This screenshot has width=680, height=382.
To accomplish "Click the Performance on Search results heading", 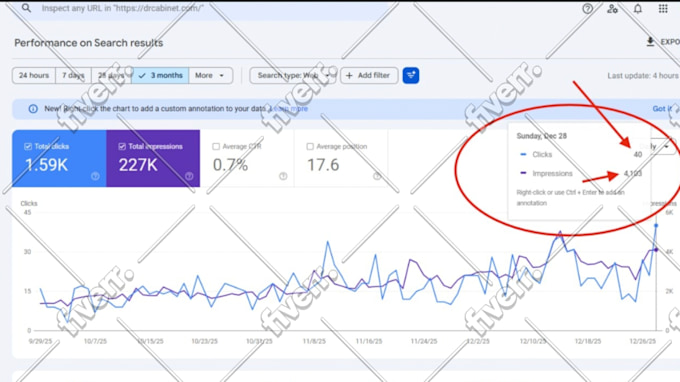I will (89, 42).
